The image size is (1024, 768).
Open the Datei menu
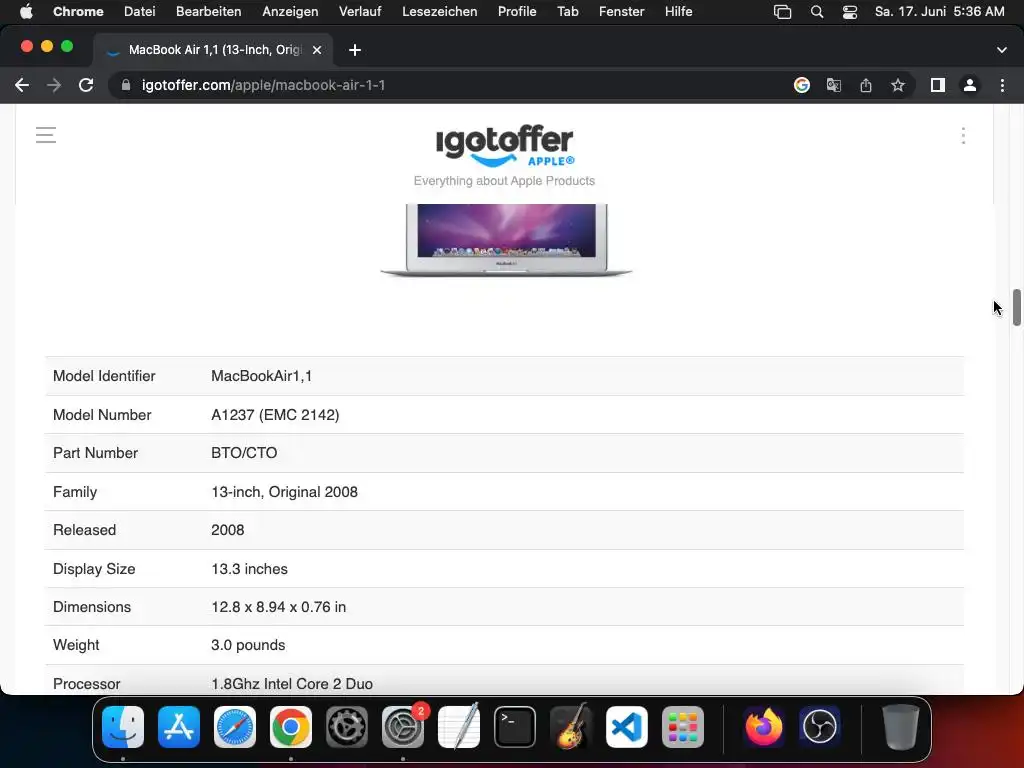click(140, 12)
